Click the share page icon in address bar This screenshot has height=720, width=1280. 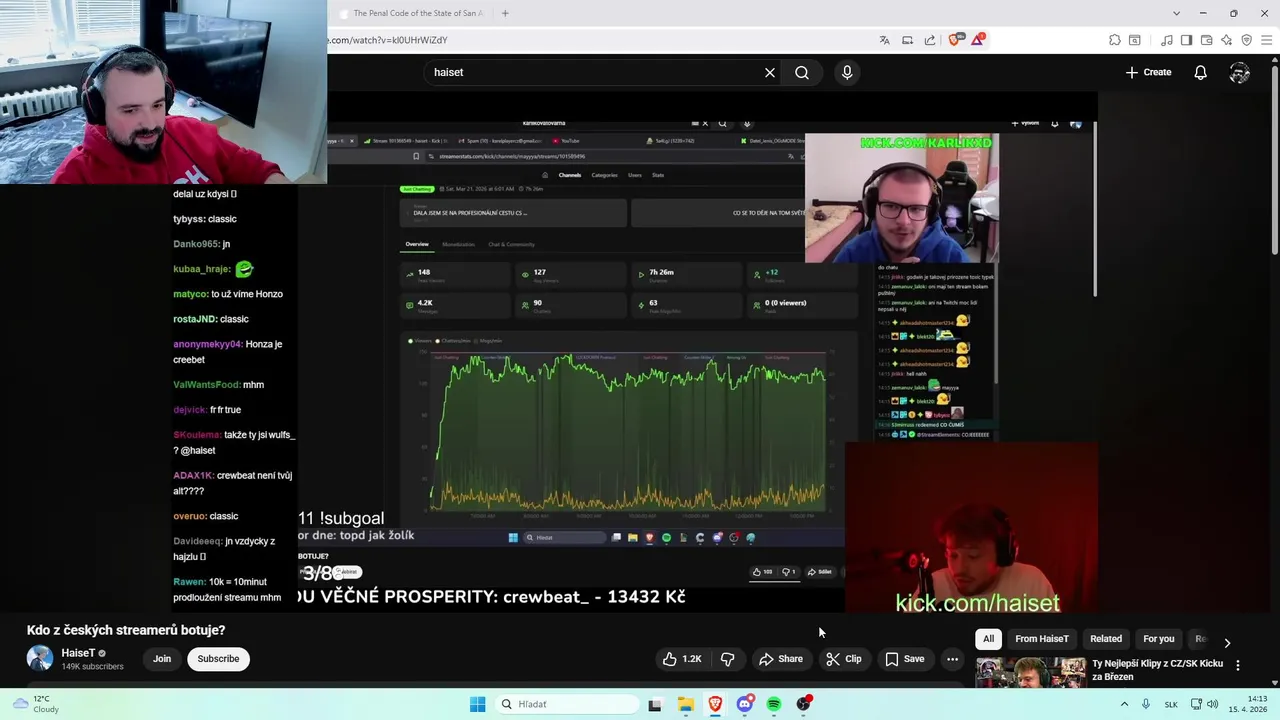click(930, 40)
